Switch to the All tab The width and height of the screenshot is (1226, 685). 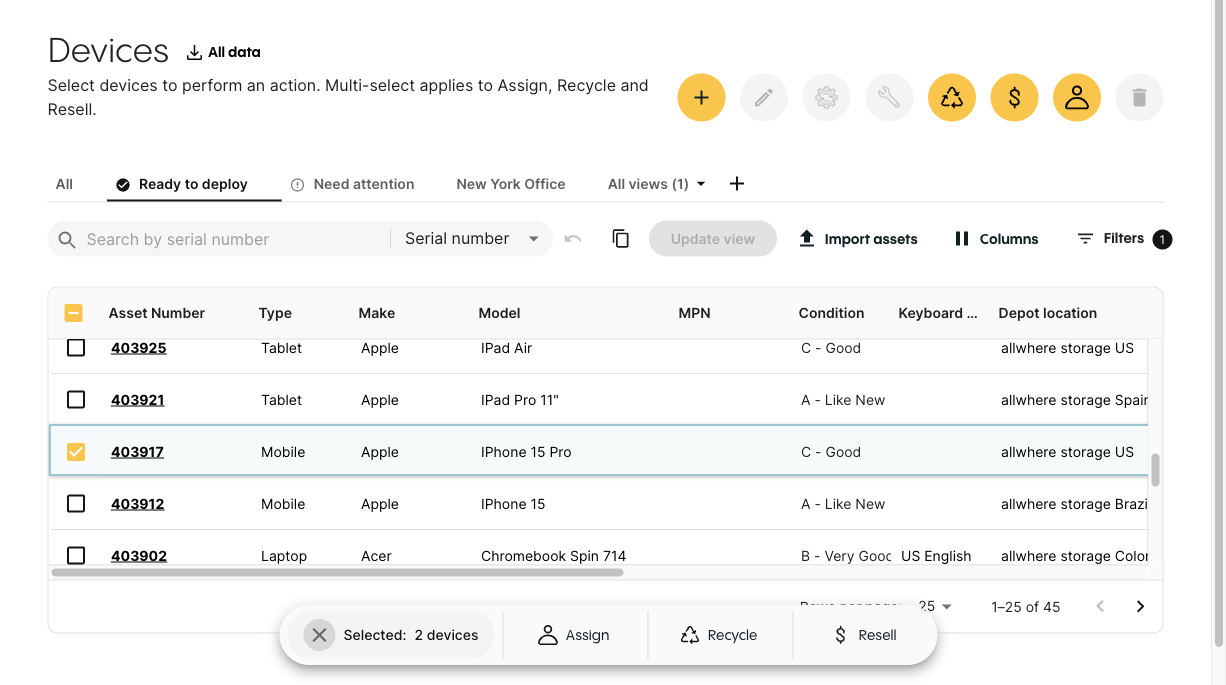tap(64, 184)
